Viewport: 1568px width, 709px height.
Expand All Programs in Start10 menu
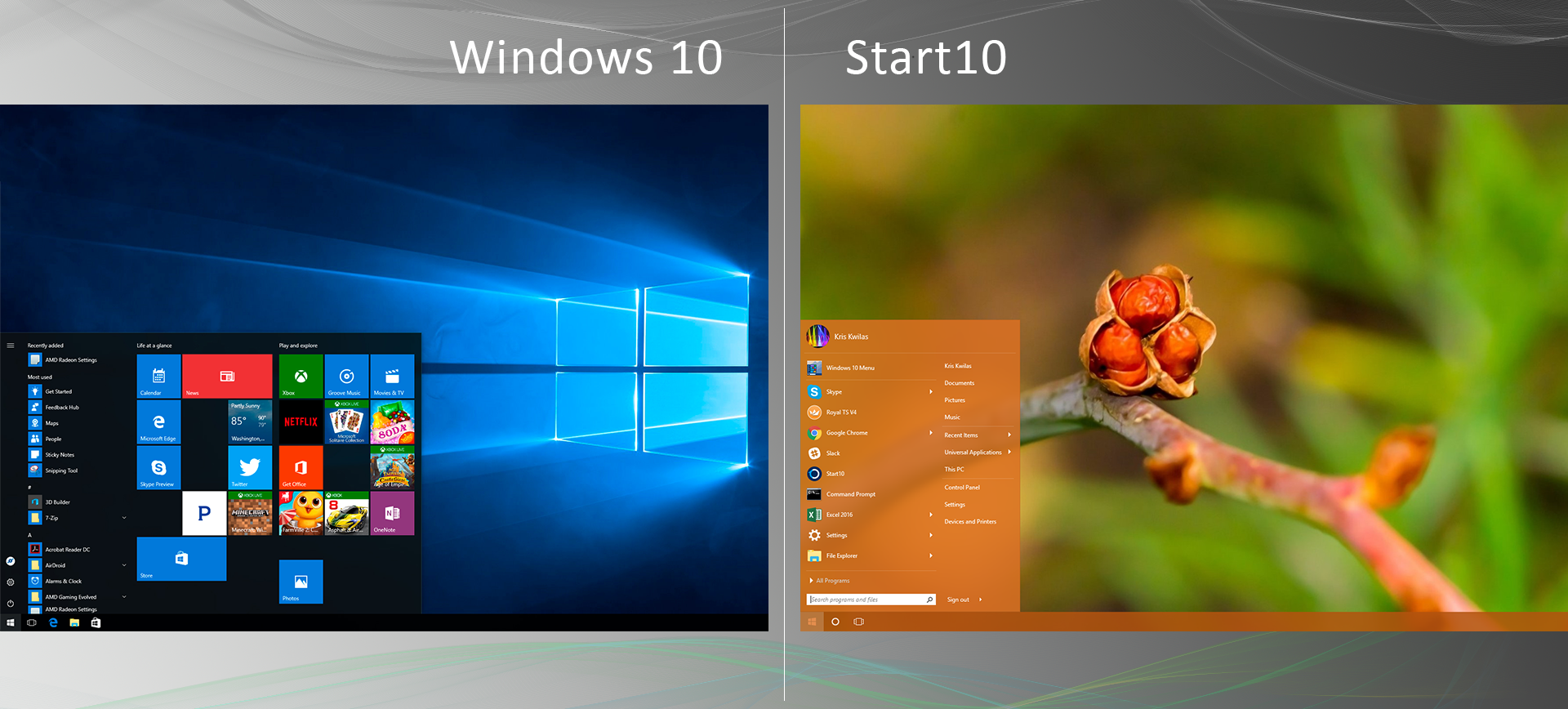[830, 581]
